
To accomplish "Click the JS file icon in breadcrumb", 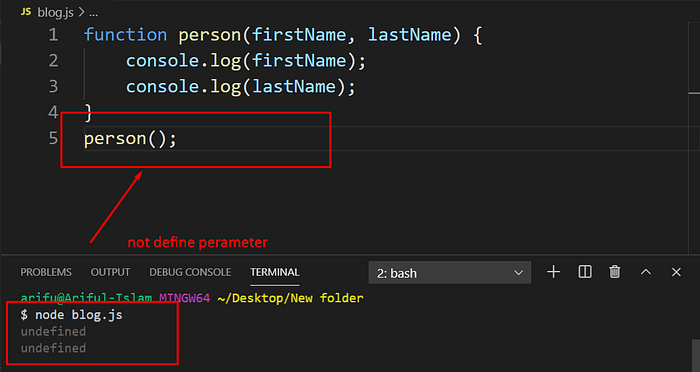I will pos(26,12).
